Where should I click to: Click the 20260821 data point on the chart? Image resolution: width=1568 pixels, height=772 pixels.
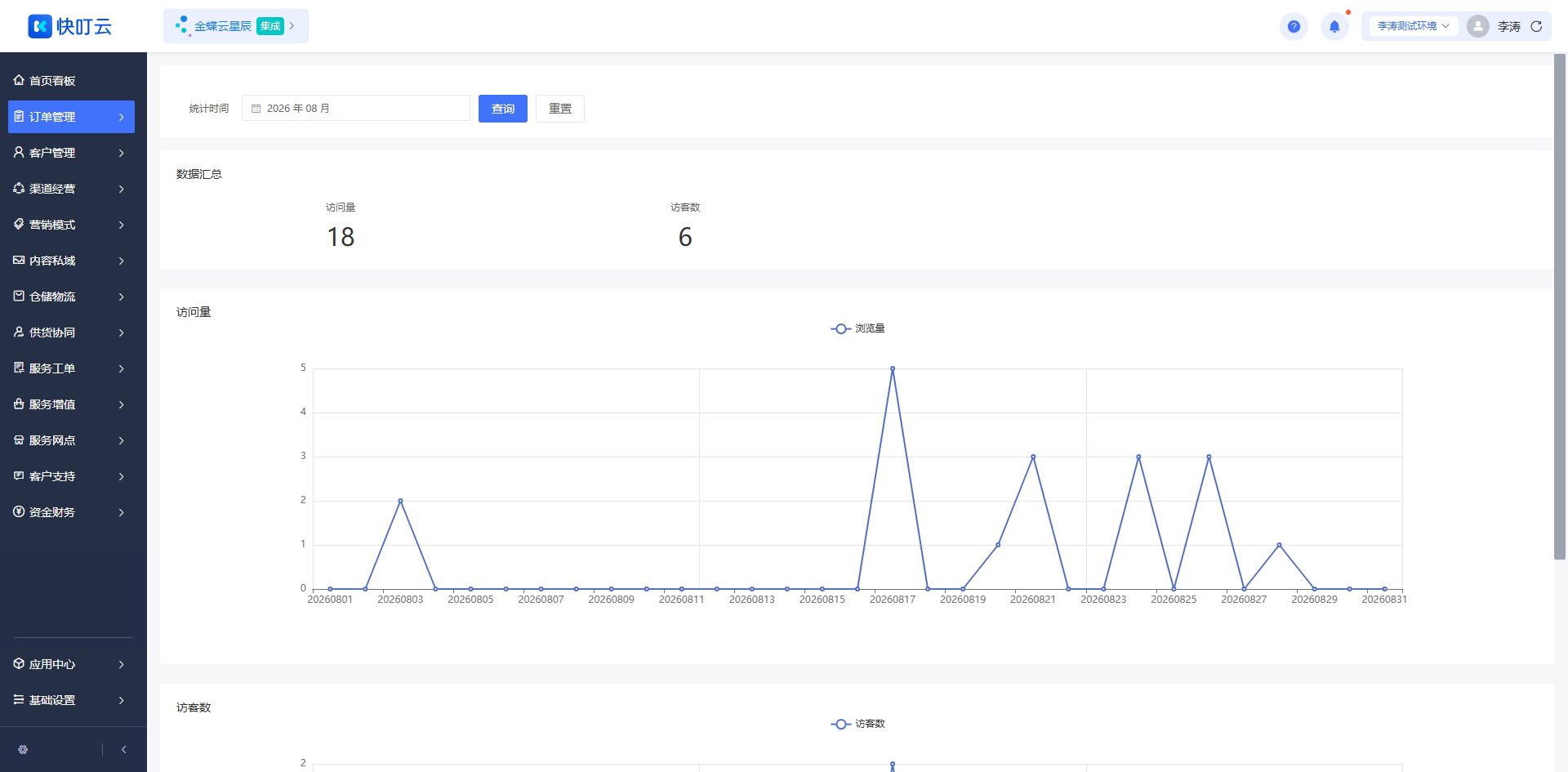coord(1033,457)
